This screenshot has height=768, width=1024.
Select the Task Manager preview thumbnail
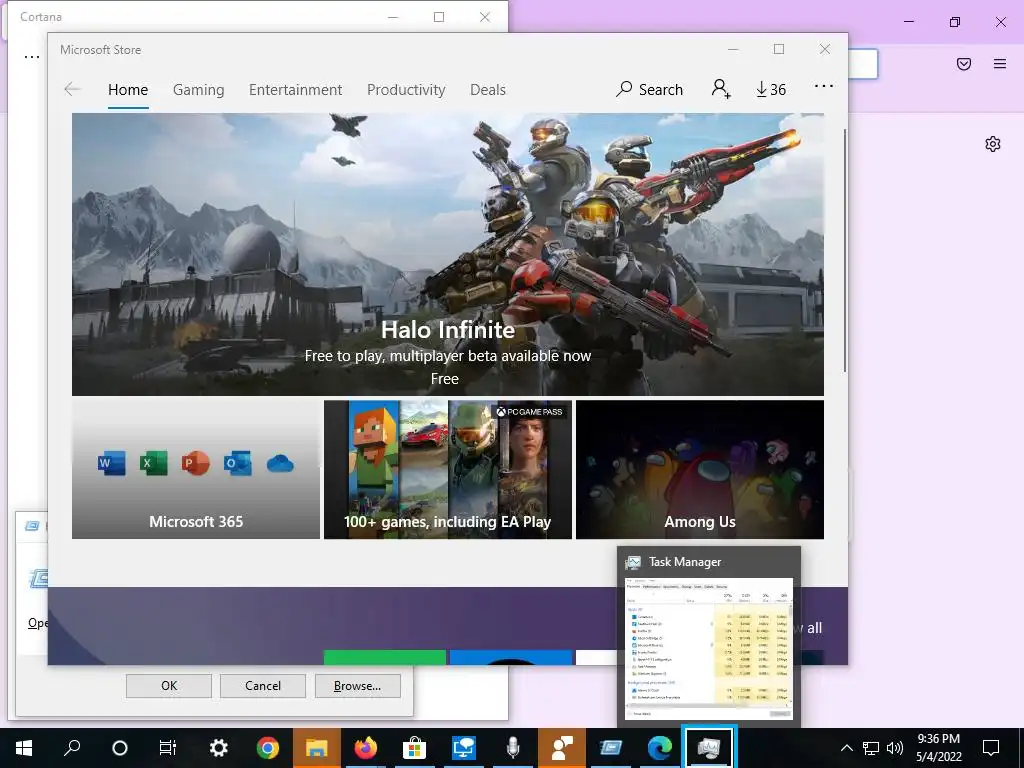(709, 649)
